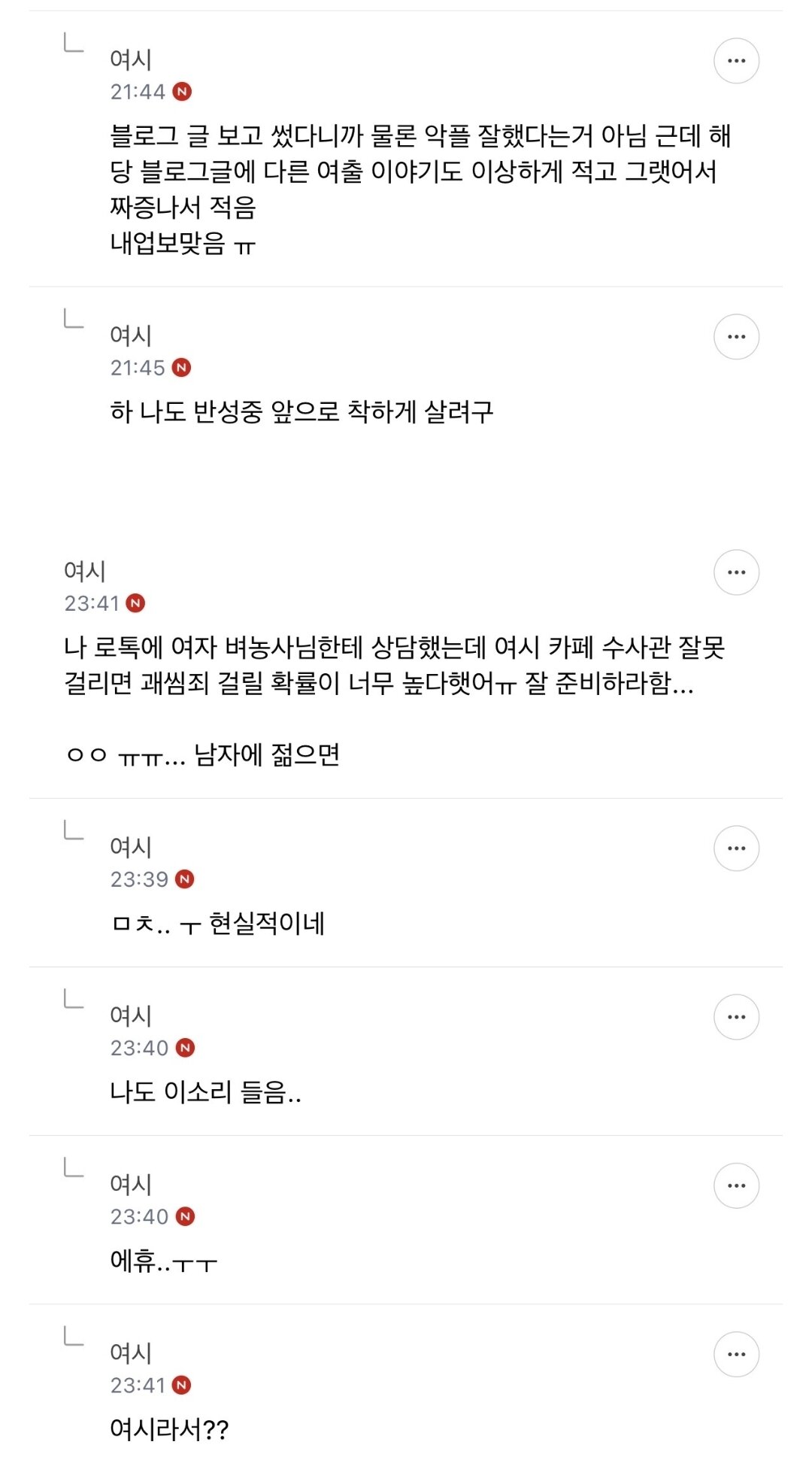Tap the 여시 nickname above 23:39
The image size is (812, 1460).
[131, 847]
